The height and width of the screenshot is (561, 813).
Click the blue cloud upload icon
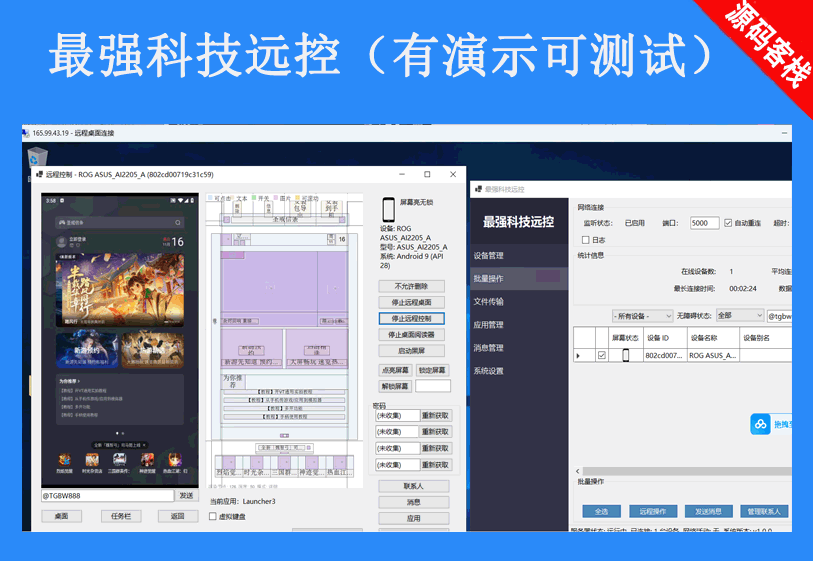coord(761,425)
